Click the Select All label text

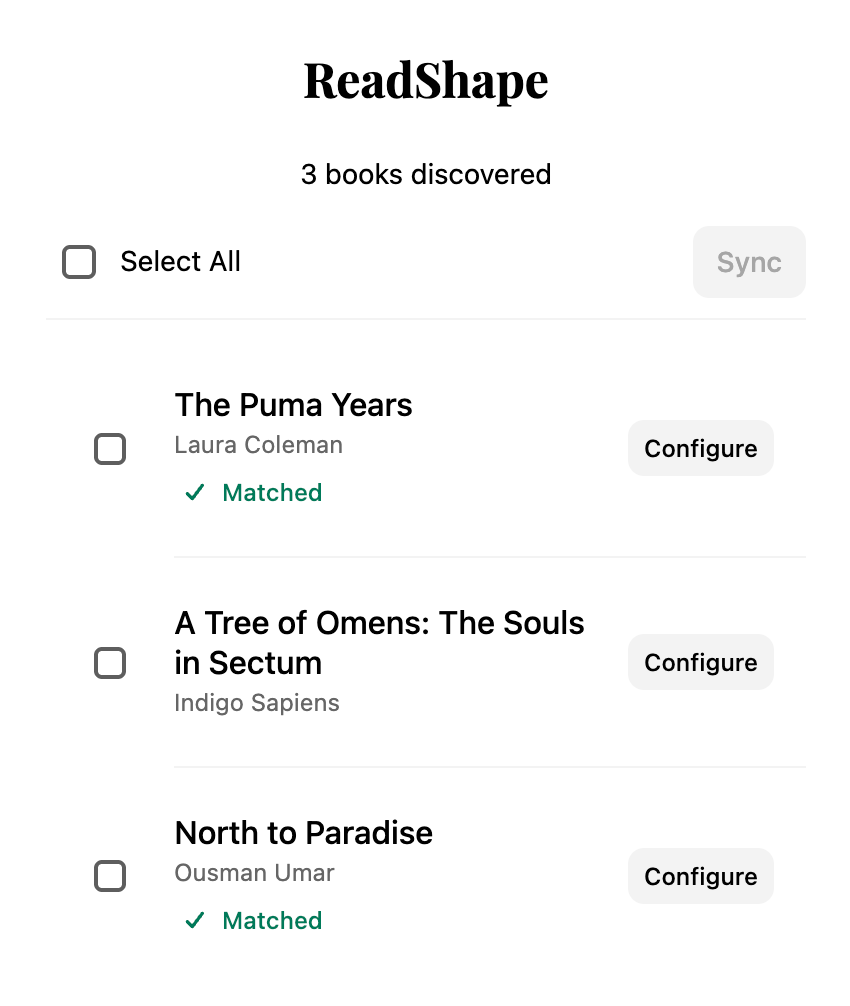coord(180,262)
